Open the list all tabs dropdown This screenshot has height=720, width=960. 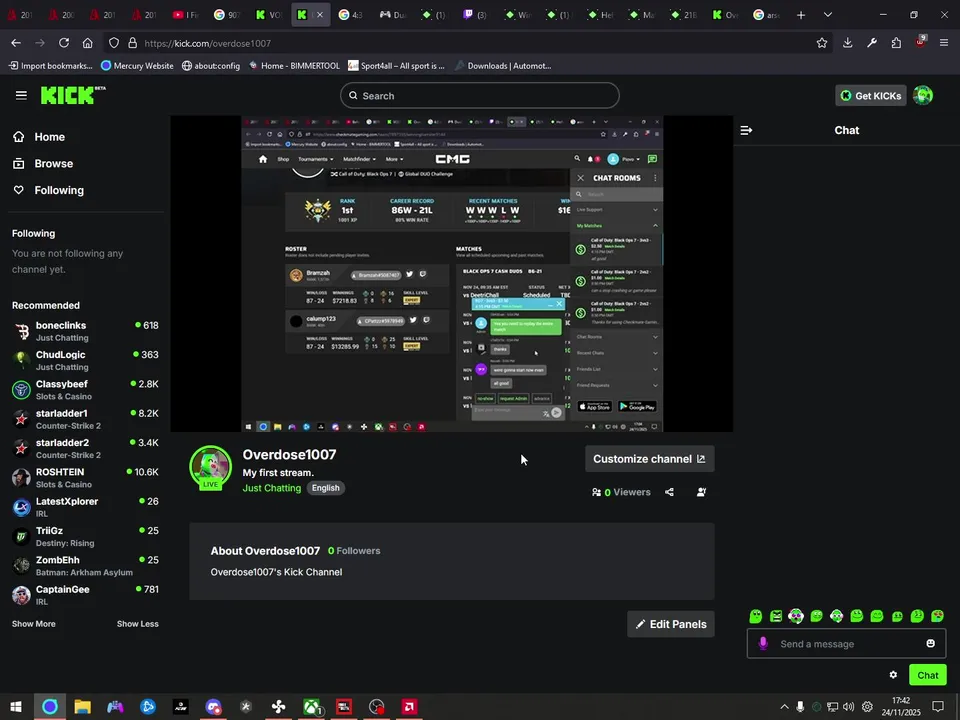828,15
